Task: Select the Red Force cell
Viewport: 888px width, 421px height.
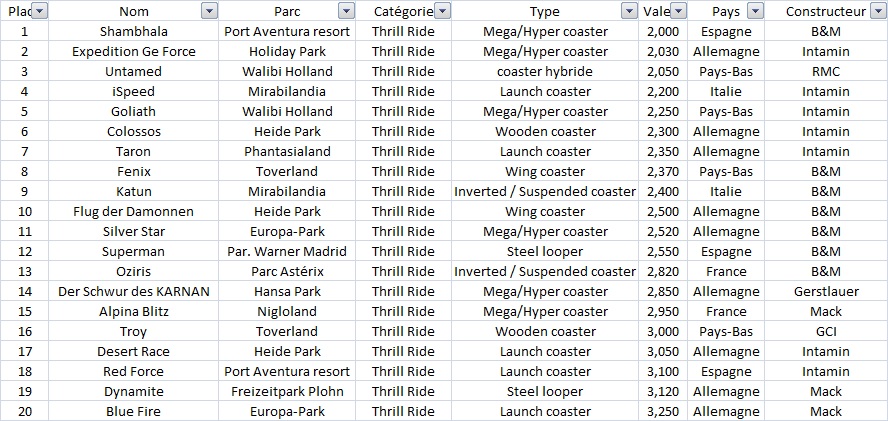Action: [134, 372]
